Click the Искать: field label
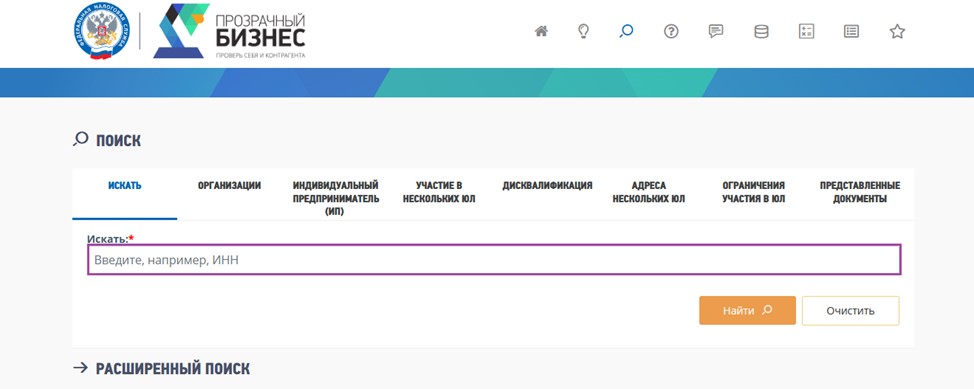Screen dimensions: 974x389 pos(111,238)
